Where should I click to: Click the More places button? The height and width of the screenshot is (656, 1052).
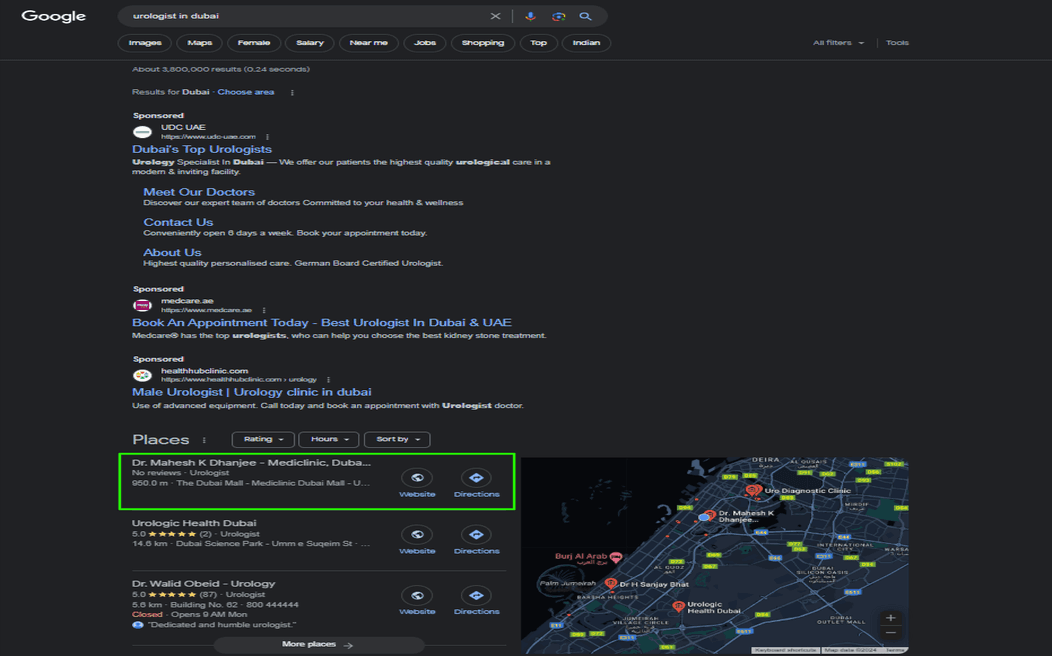(x=318, y=645)
